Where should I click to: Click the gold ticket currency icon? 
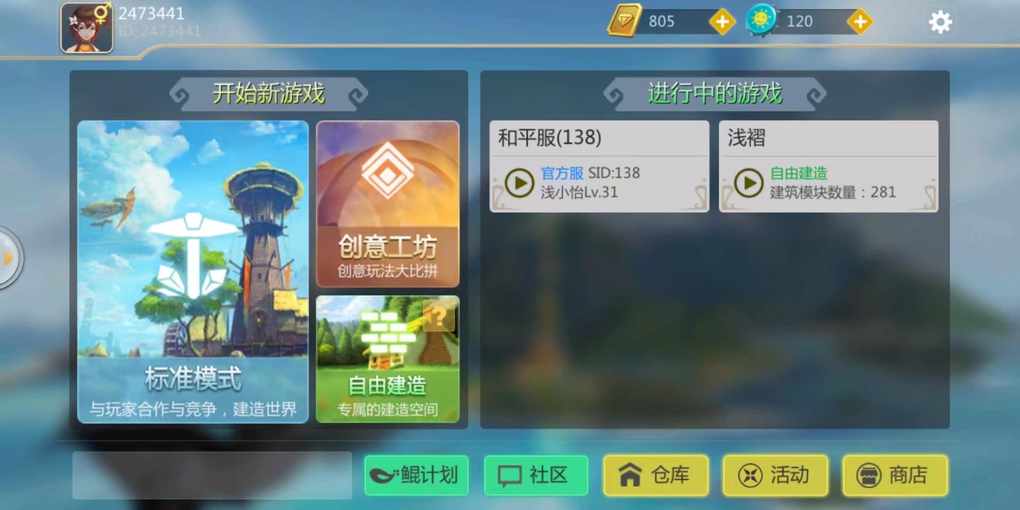pos(624,20)
